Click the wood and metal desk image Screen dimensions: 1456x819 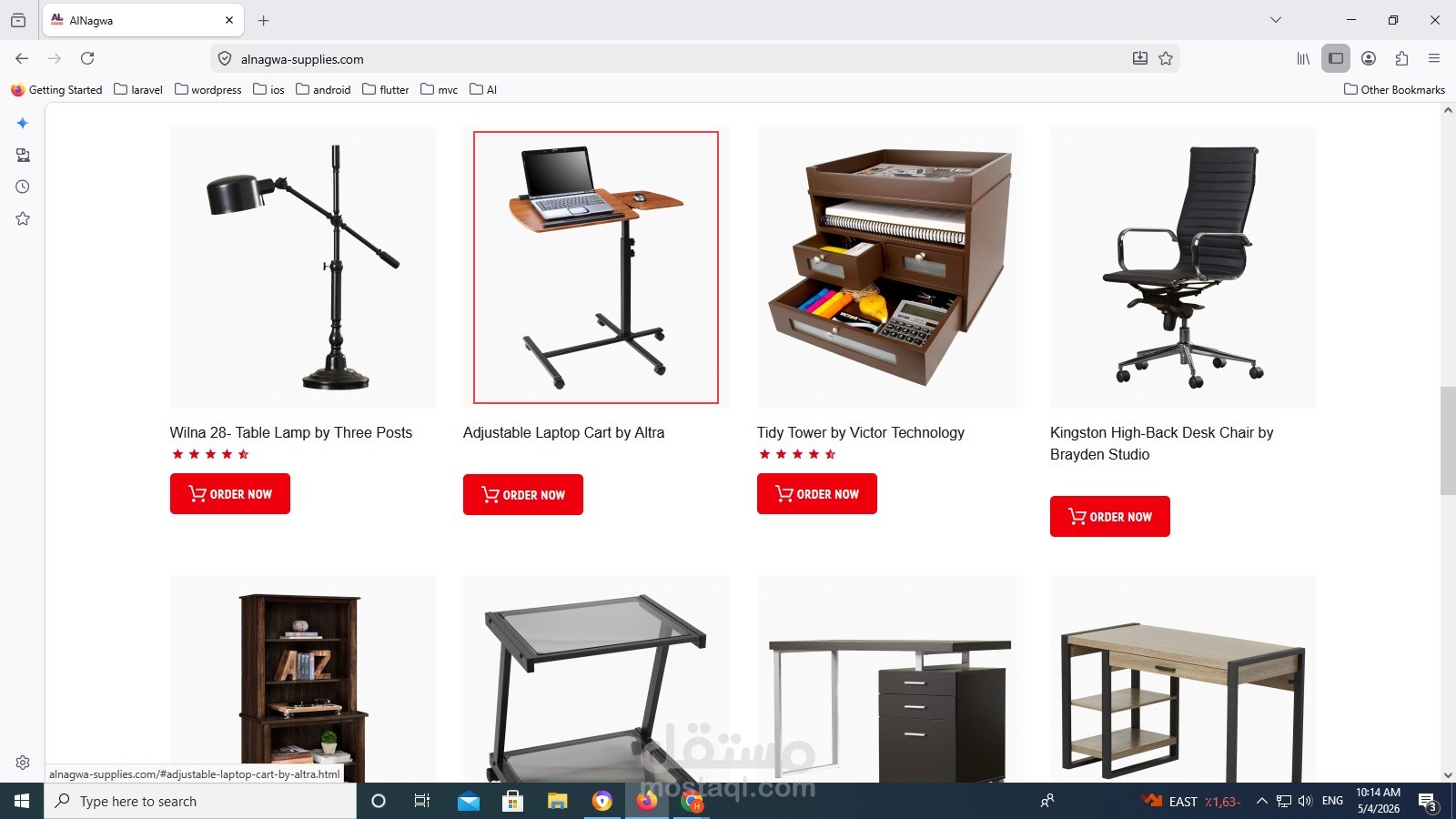[1183, 679]
